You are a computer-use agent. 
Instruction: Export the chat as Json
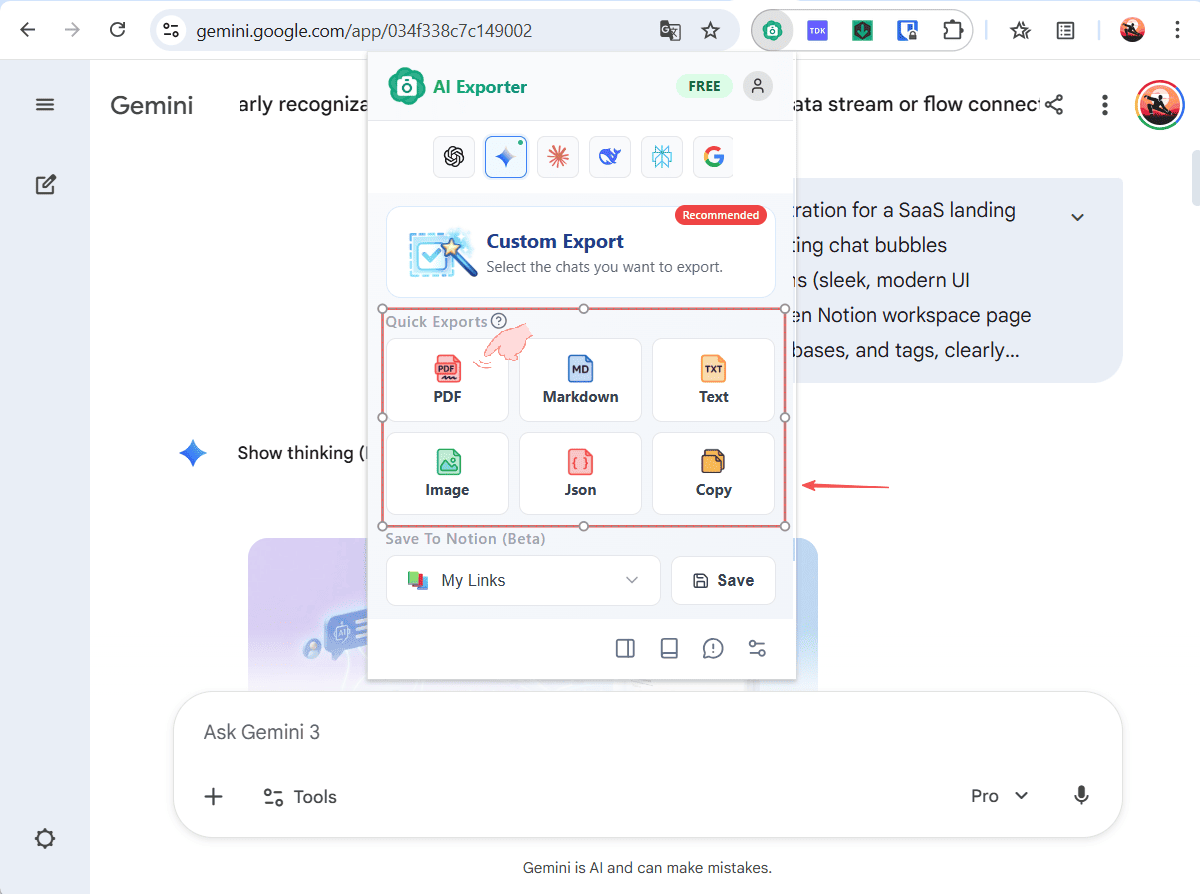click(580, 473)
